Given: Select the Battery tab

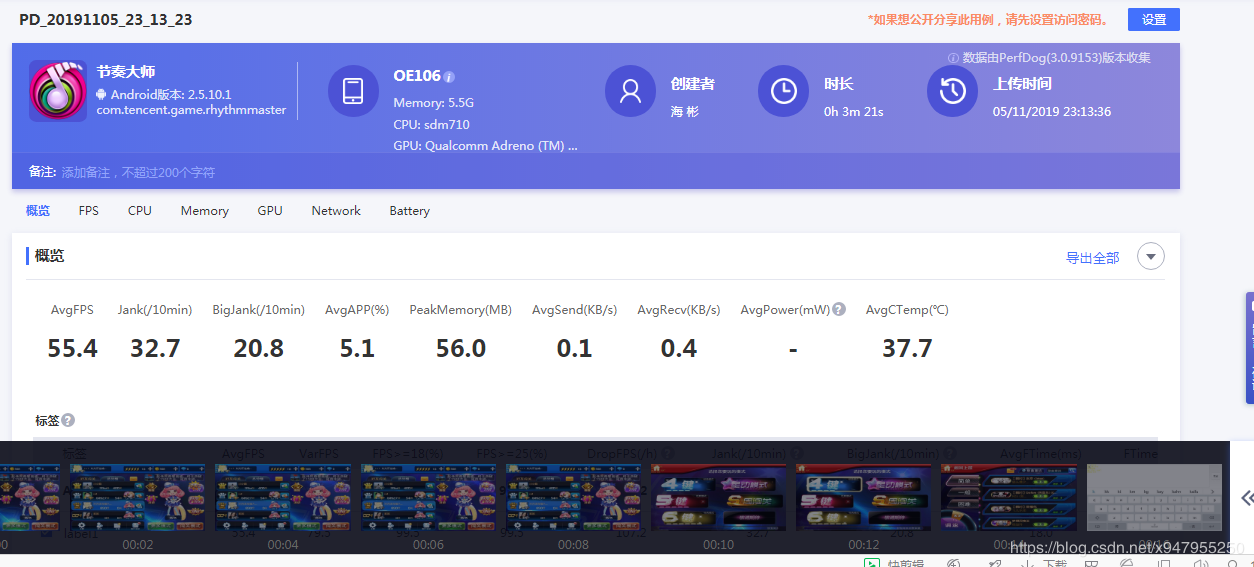Looking at the screenshot, I should (x=410, y=211).
